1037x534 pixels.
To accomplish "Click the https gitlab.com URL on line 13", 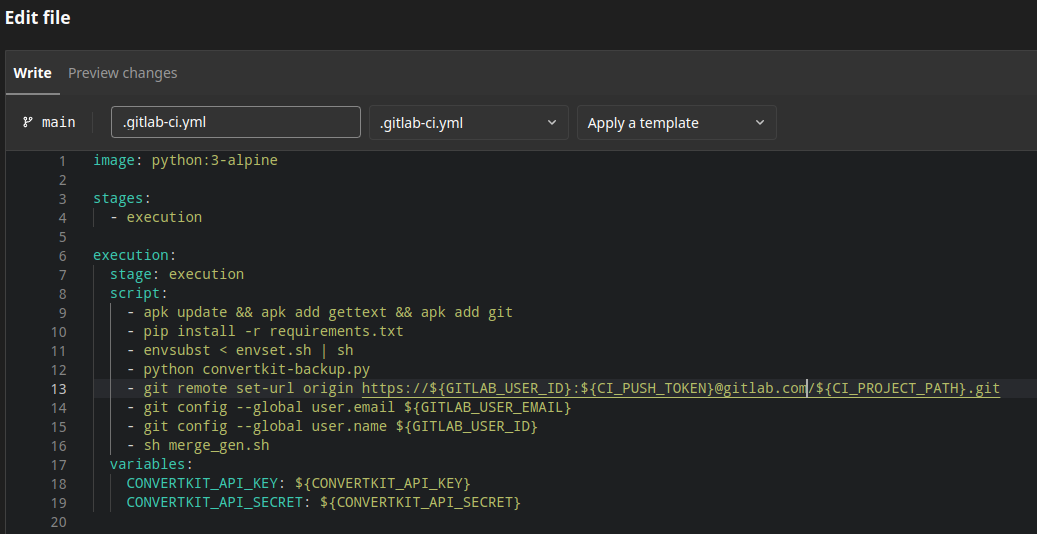I will pos(681,388).
